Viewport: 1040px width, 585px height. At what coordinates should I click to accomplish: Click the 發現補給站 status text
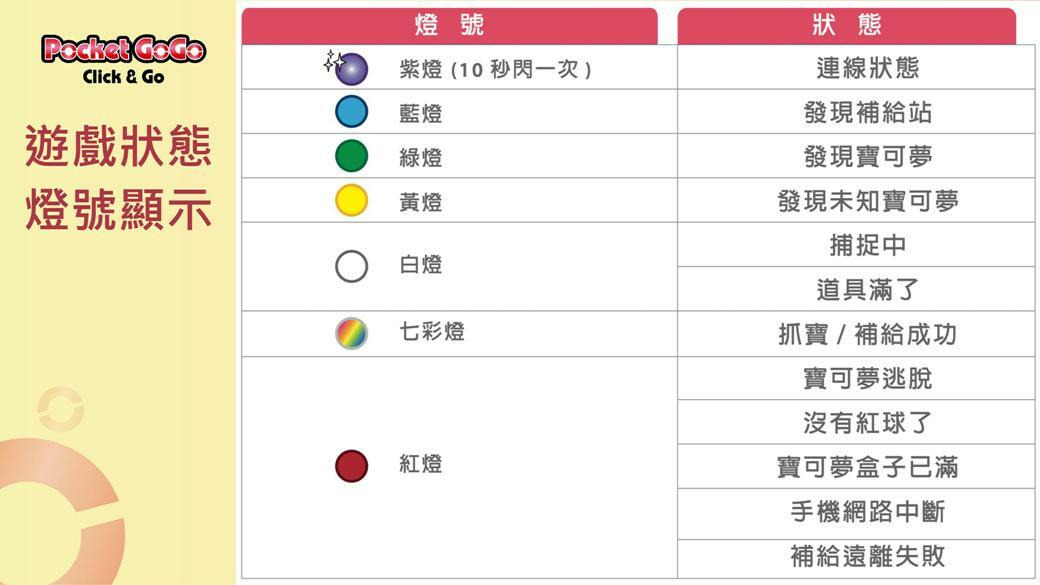pyautogui.click(x=867, y=112)
